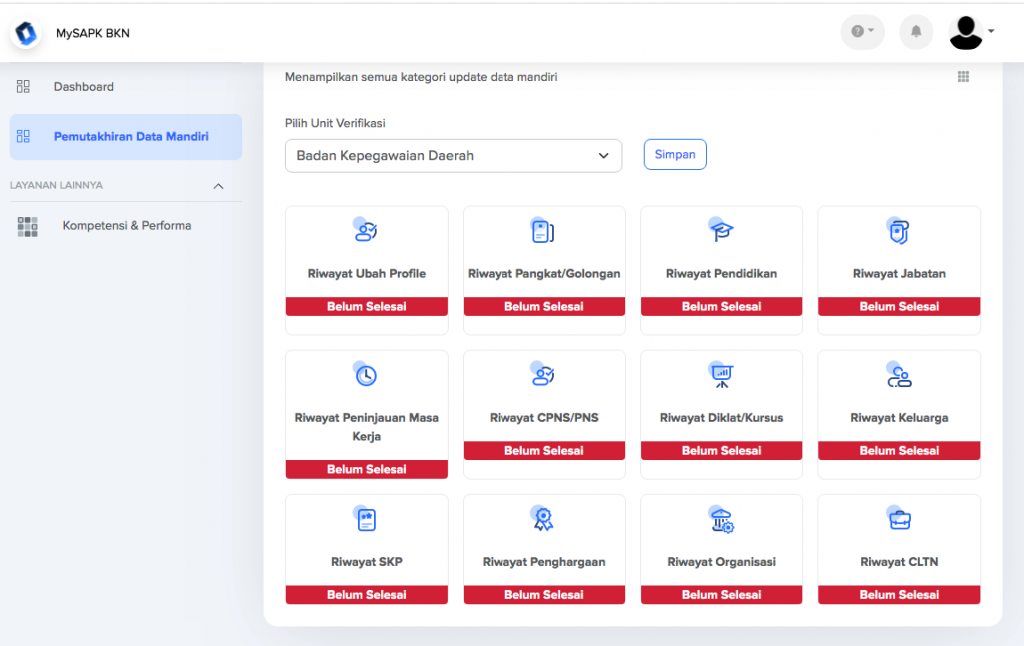1024x646 pixels.
Task: Select Pemutakhiran Data Mandiri menu item
Action: [x=125, y=137]
